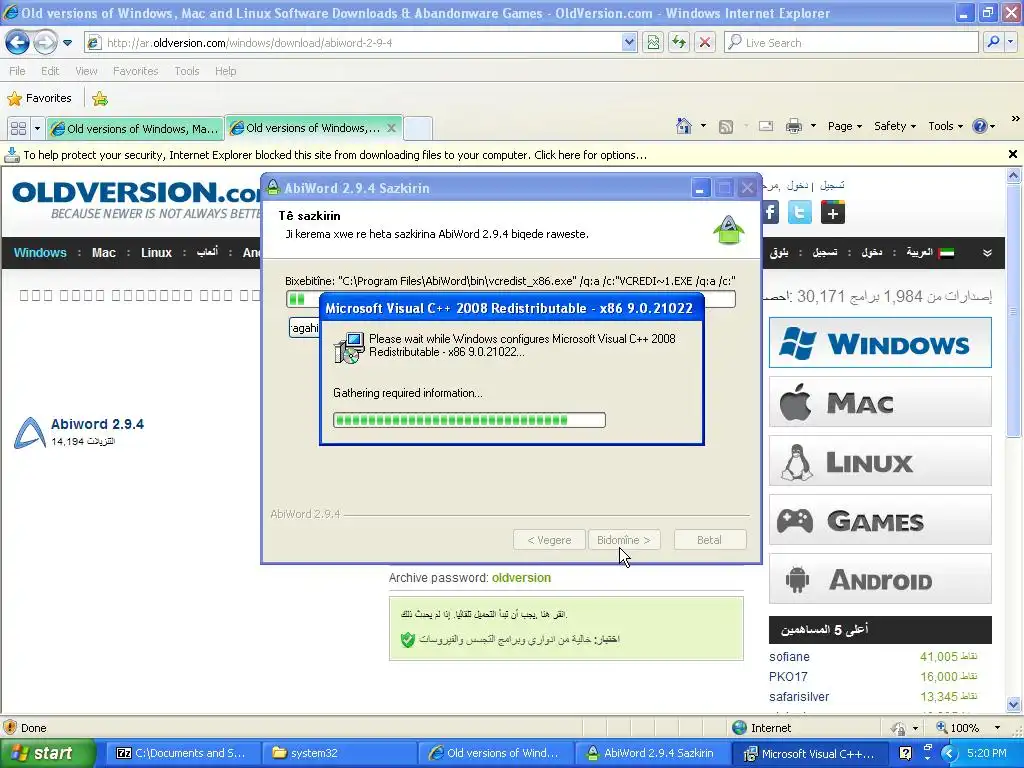Image resolution: width=1024 pixels, height=768 pixels.
Task: Switch to first Old versions of Windows tab
Action: (x=135, y=129)
